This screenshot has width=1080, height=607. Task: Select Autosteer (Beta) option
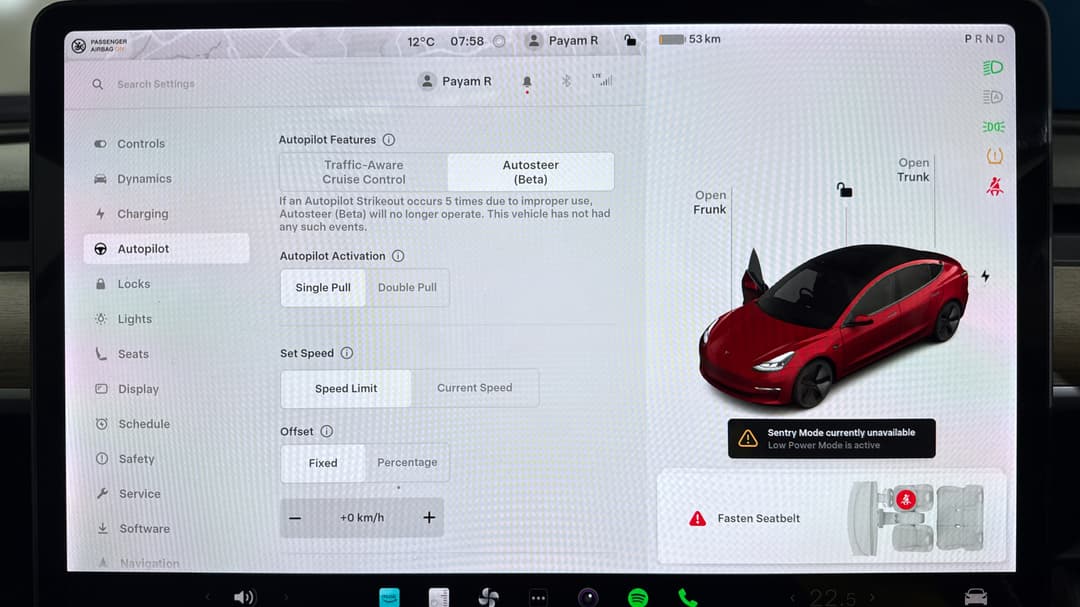point(530,172)
